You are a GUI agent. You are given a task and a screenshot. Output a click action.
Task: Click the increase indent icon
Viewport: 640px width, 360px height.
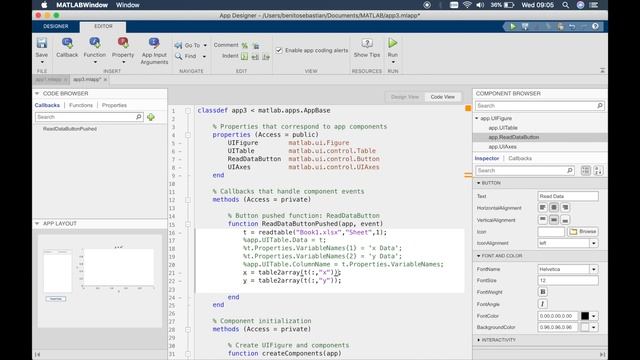tap(255, 57)
